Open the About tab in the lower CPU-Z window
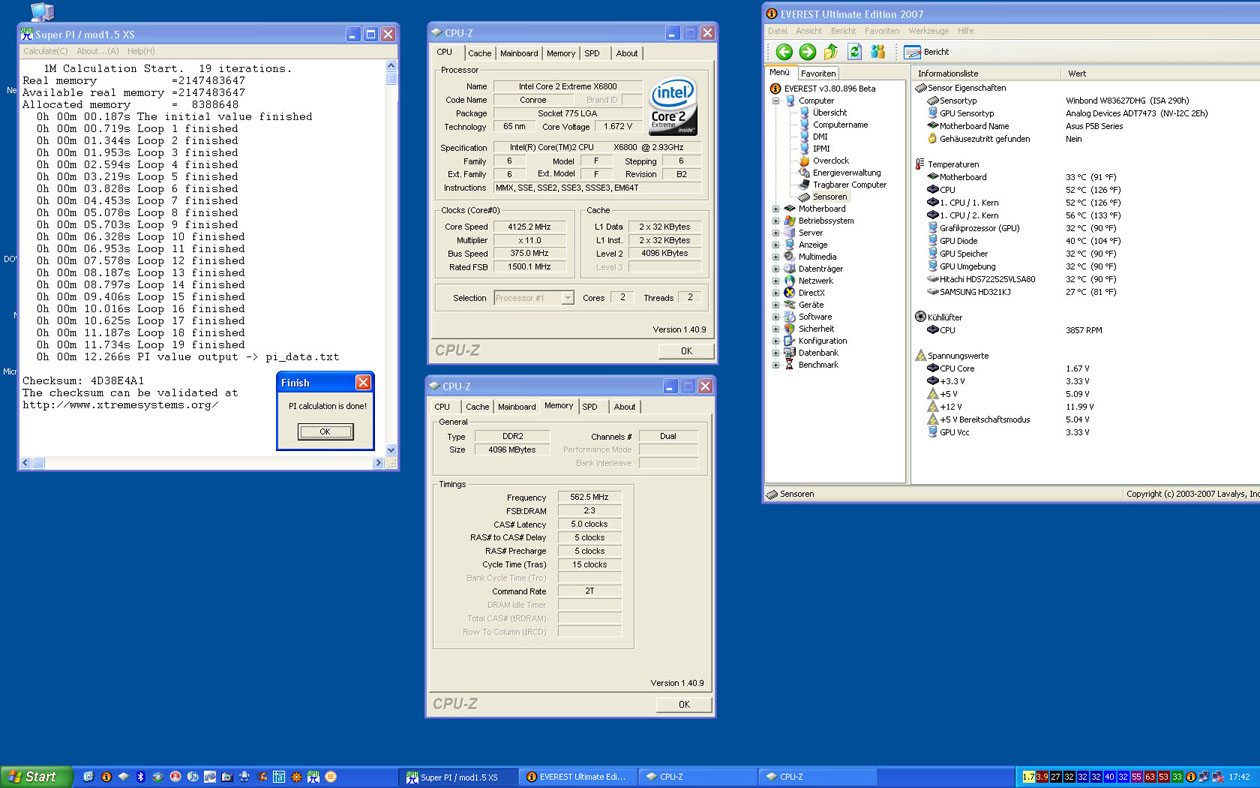 pos(624,407)
